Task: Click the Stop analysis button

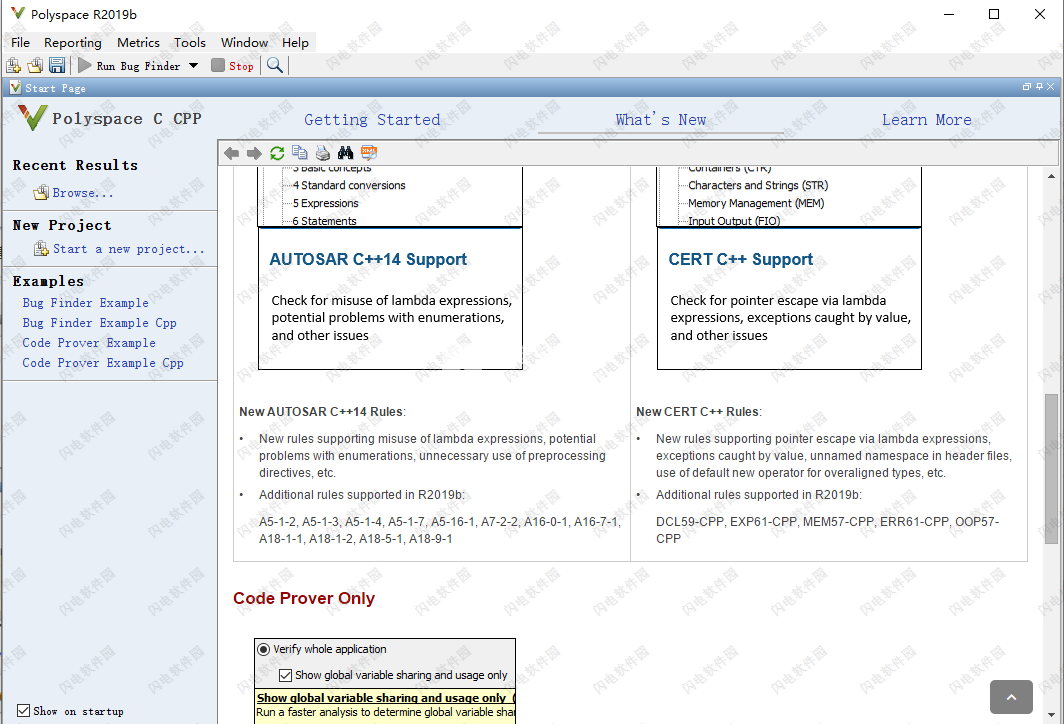Action: (233, 66)
